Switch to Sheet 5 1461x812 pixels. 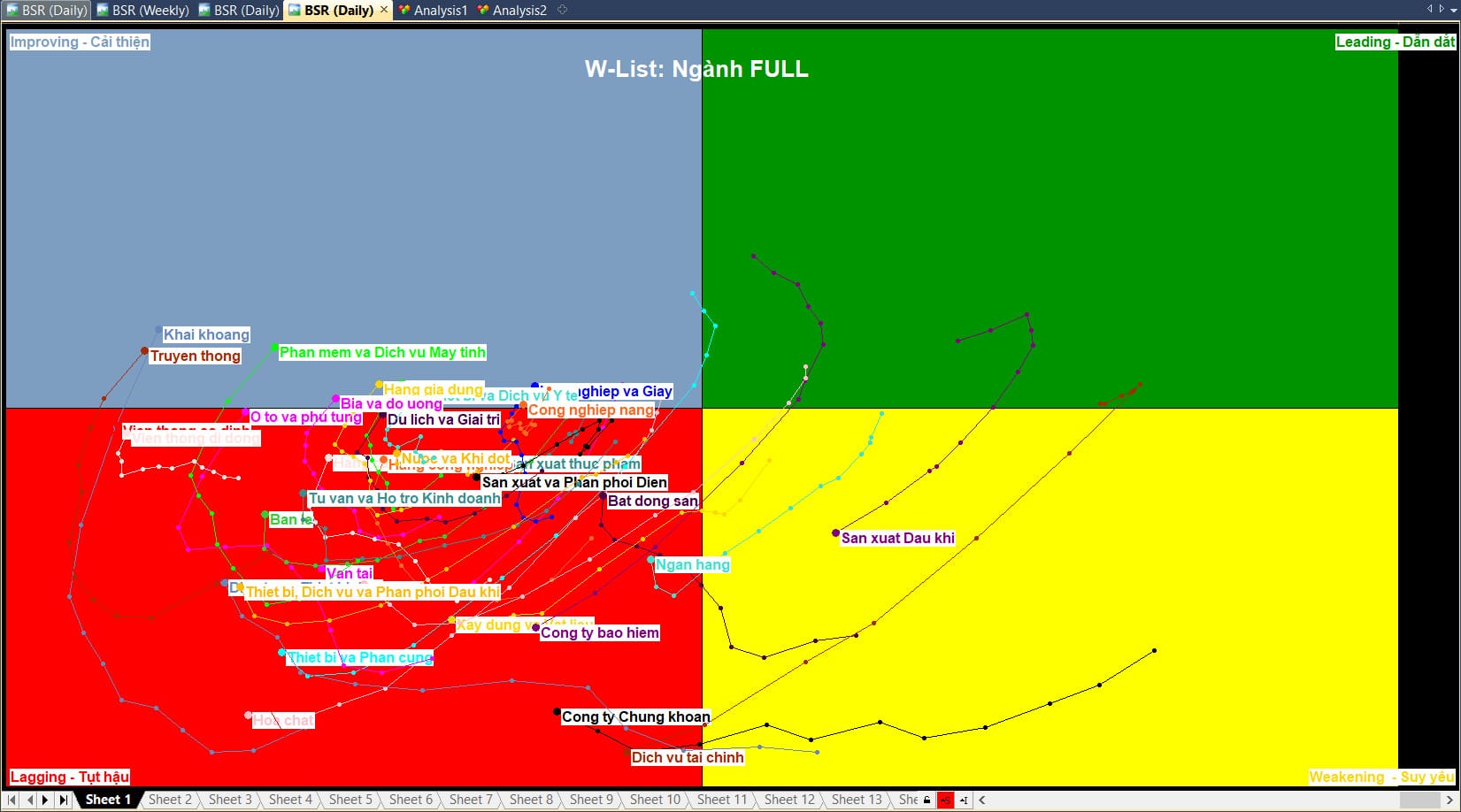point(350,800)
